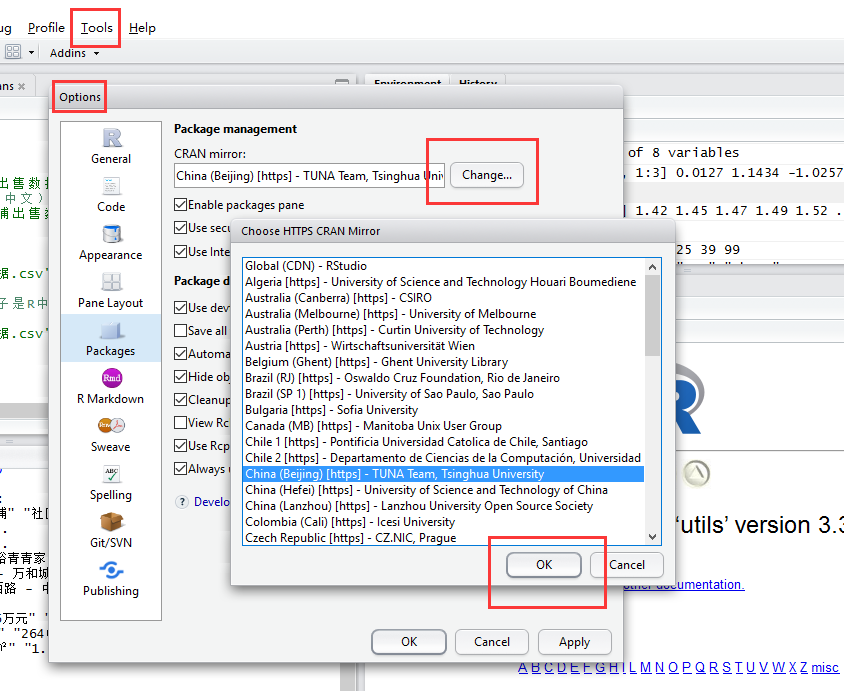The image size is (844, 691).
Task: Select Algeria [https] mirror entry
Action: point(443,282)
